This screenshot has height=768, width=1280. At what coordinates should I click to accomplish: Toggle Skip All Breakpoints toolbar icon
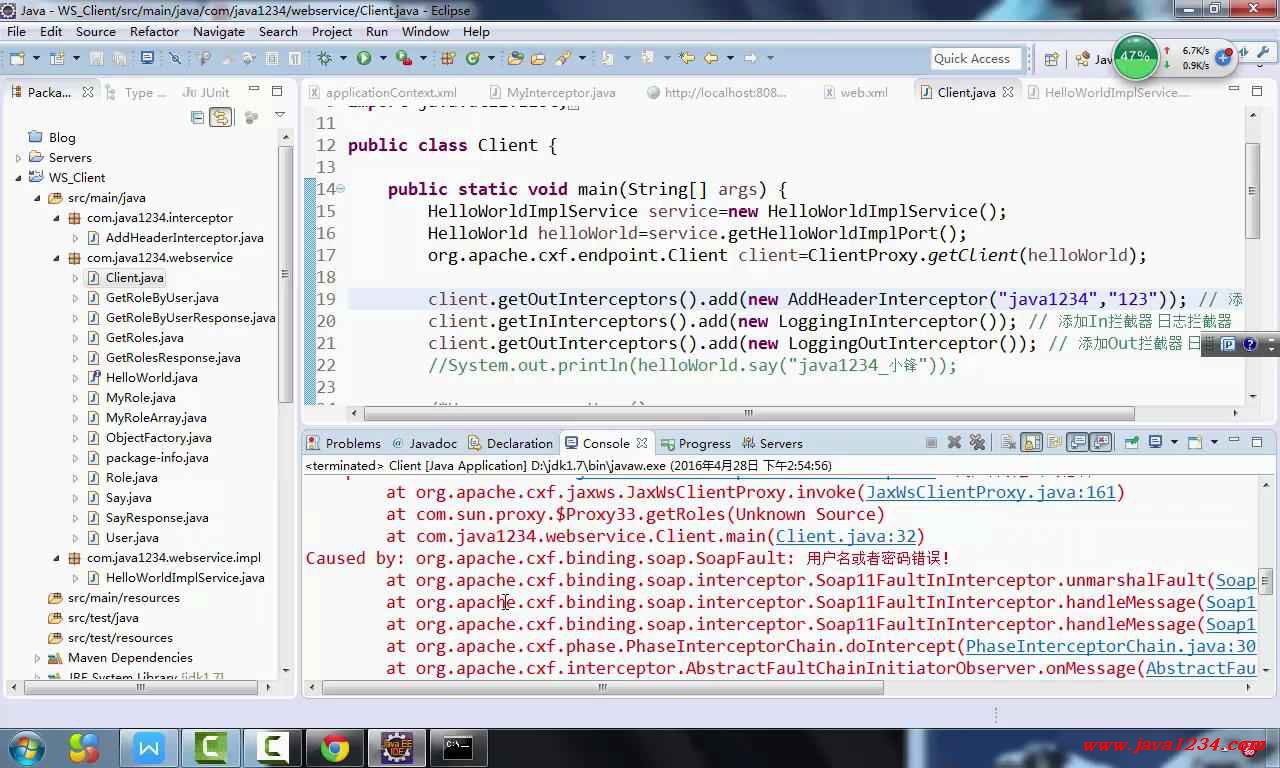tap(174, 59)
